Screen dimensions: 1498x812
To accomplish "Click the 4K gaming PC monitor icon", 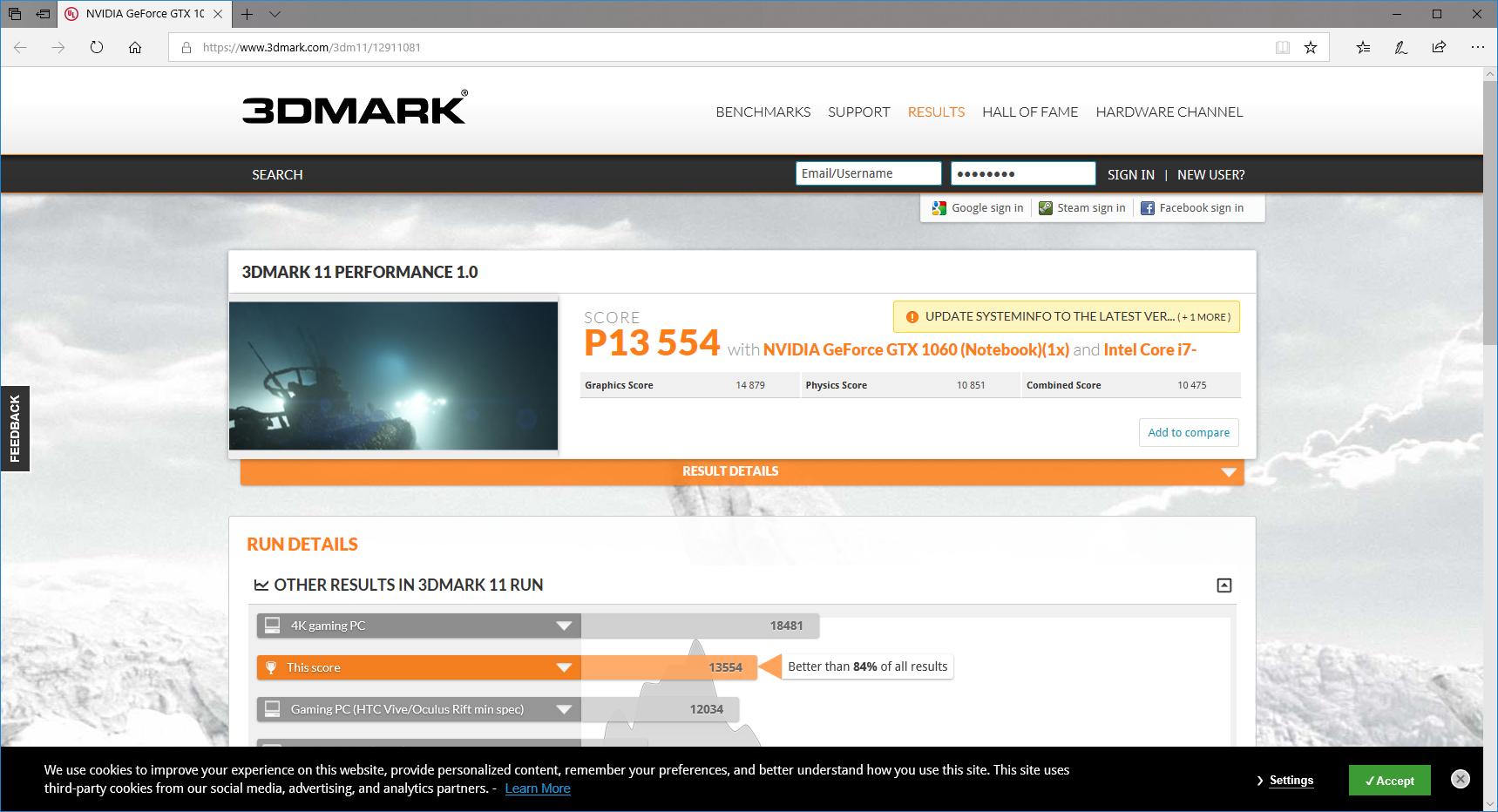I will [273, 625].
